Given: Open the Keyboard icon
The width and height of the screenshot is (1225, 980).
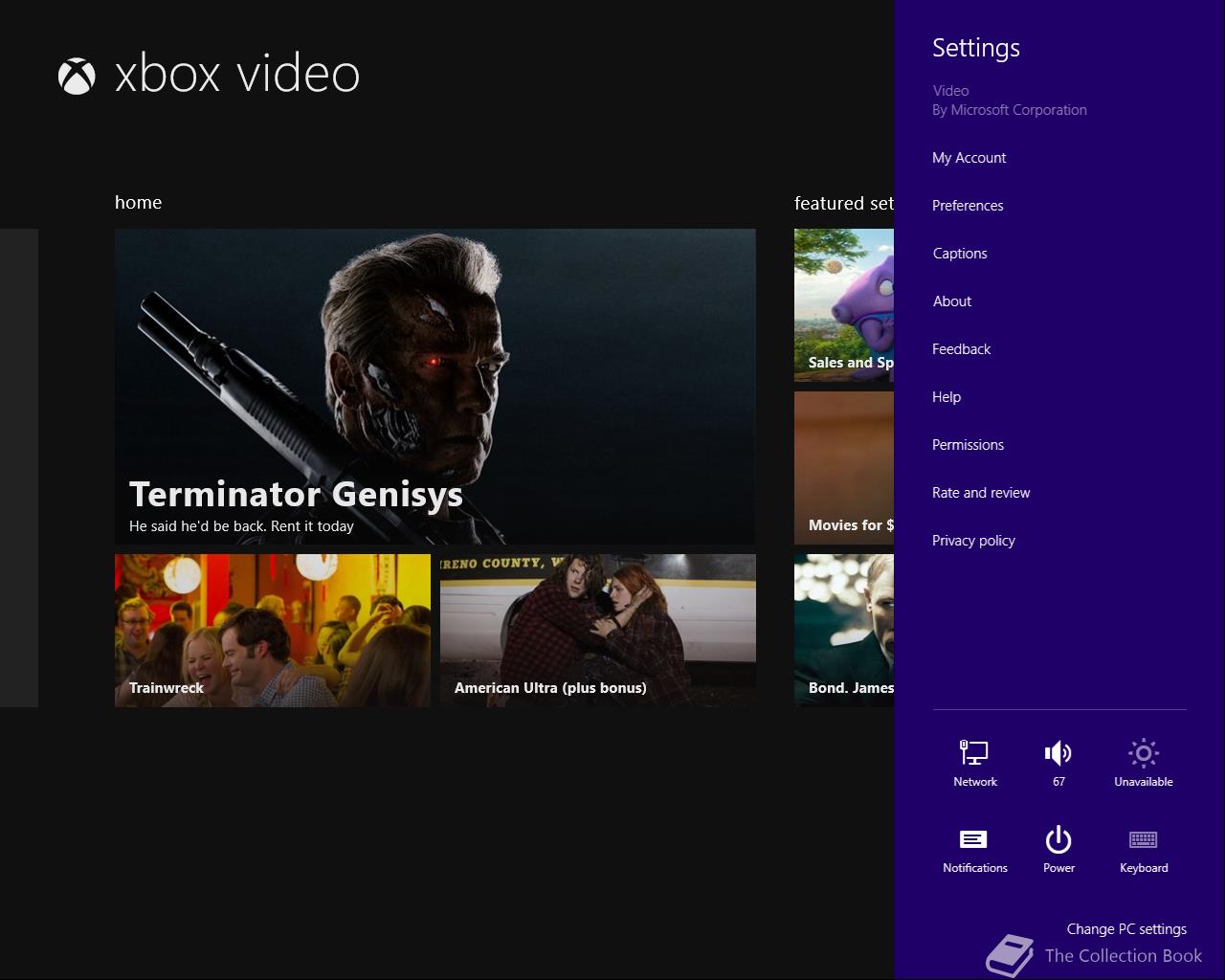Looking at the screenshot, I should (1144, 850).
